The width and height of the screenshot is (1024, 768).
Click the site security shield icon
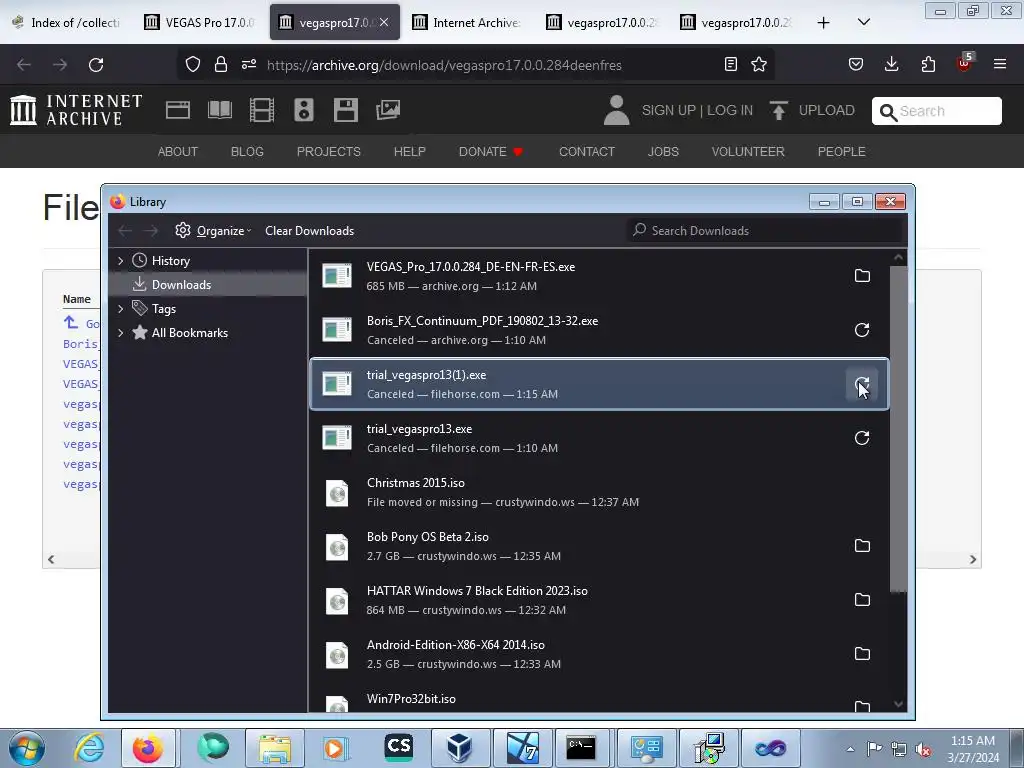click(x=193, y=64)
